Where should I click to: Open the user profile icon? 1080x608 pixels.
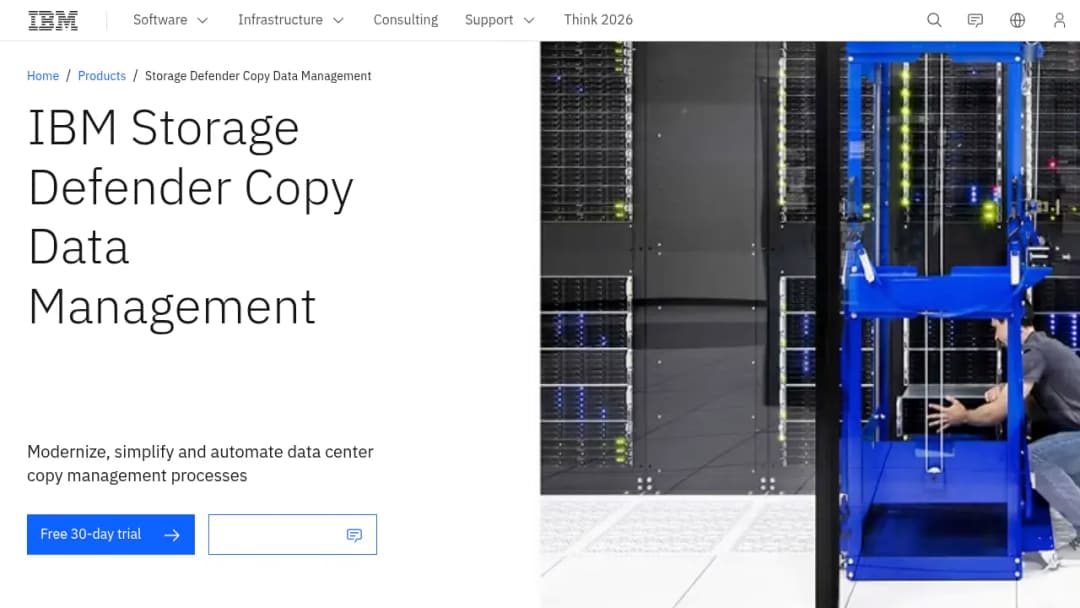point(1059,20)
